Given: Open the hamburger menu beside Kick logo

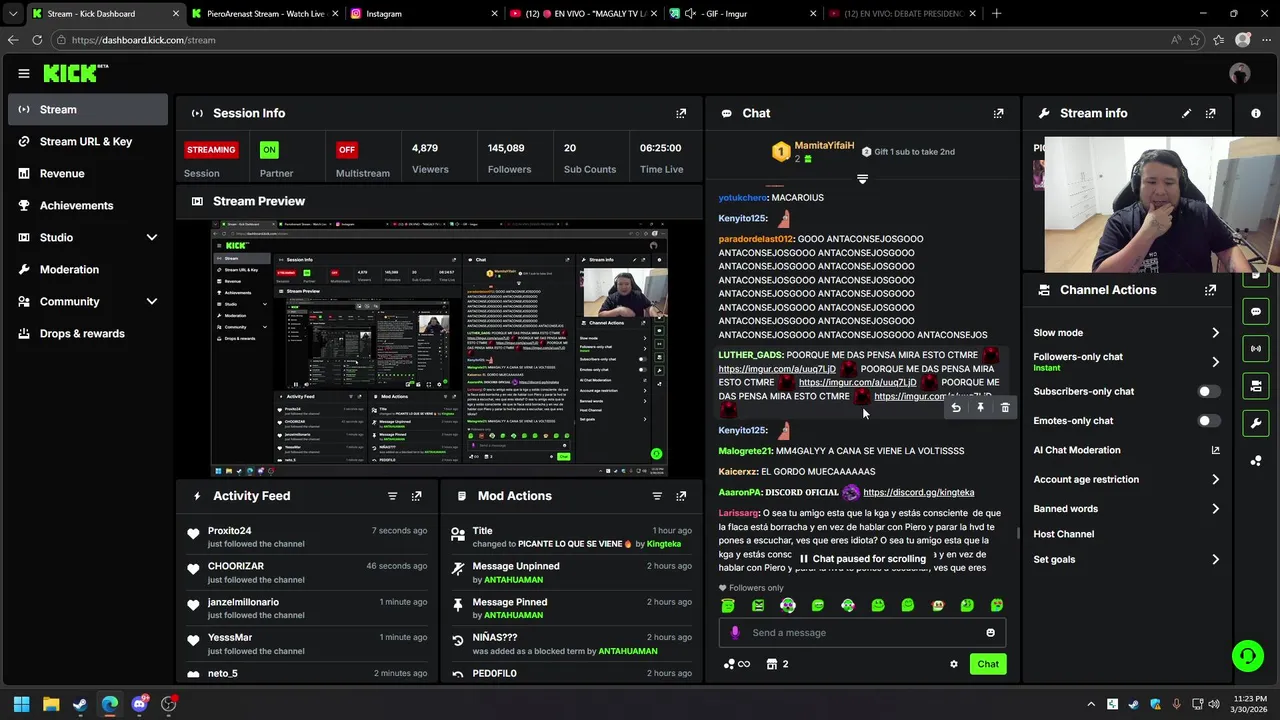Looking at the screenshot, I should pyautogui.click(x=23, y=73).
